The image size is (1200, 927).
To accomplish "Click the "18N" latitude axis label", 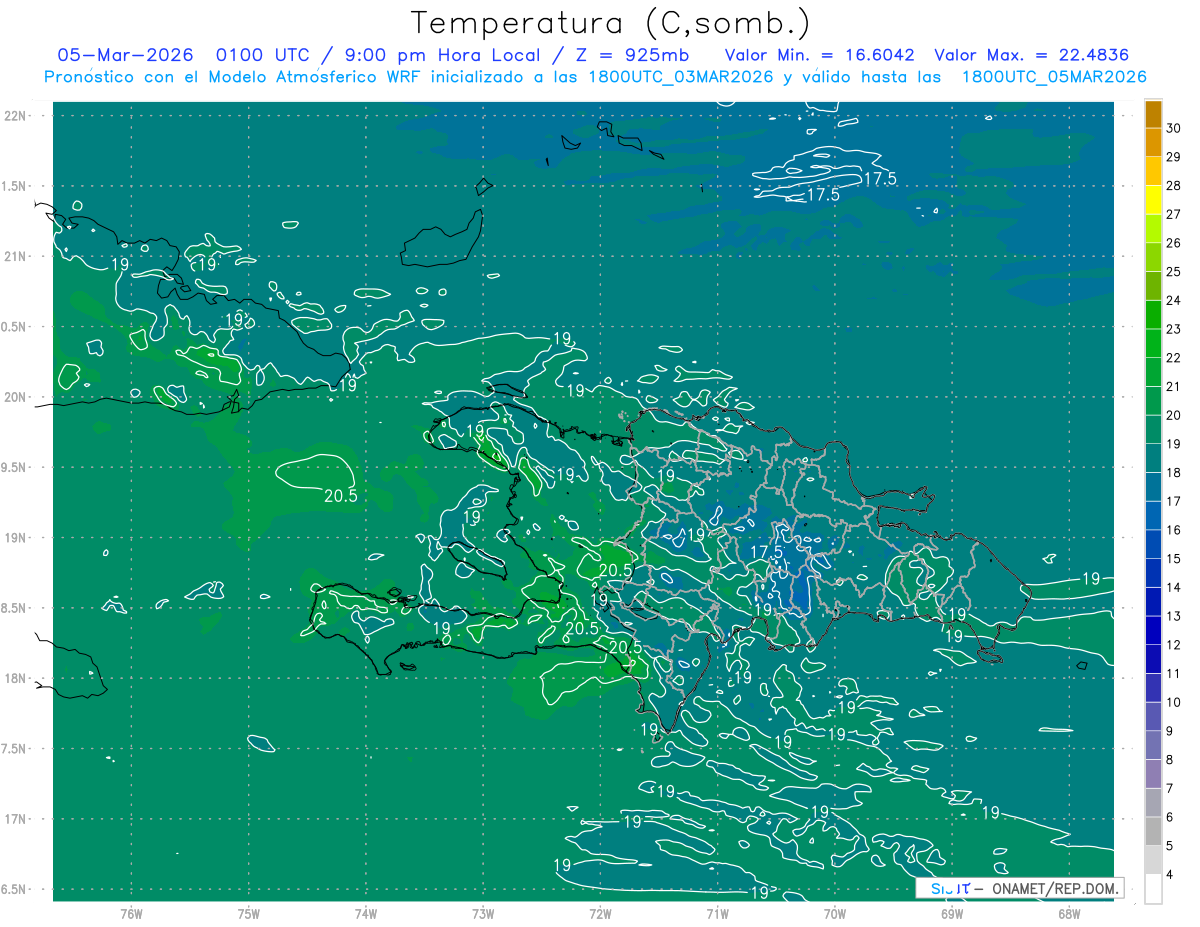I will pos(16,678).
